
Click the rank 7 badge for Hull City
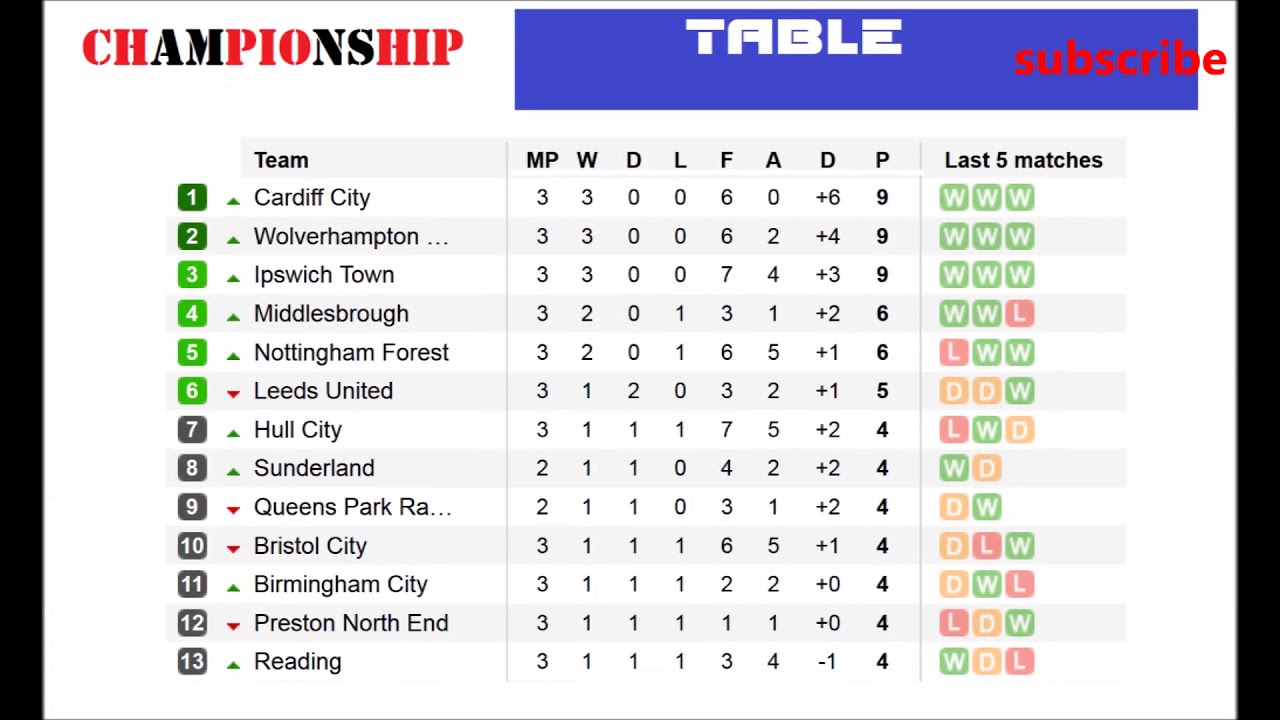(x=192, y=430)
